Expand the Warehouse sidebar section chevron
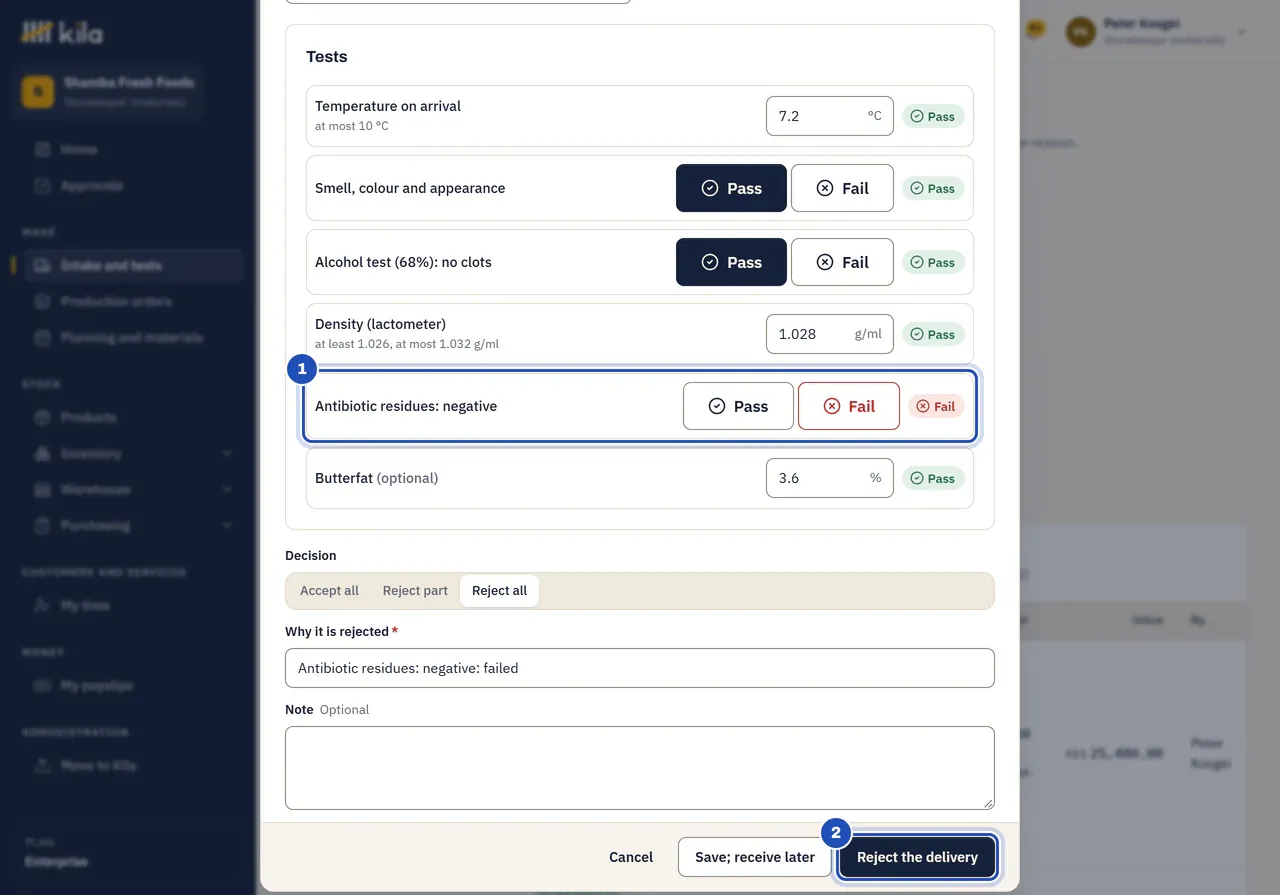 pos(227,489)
